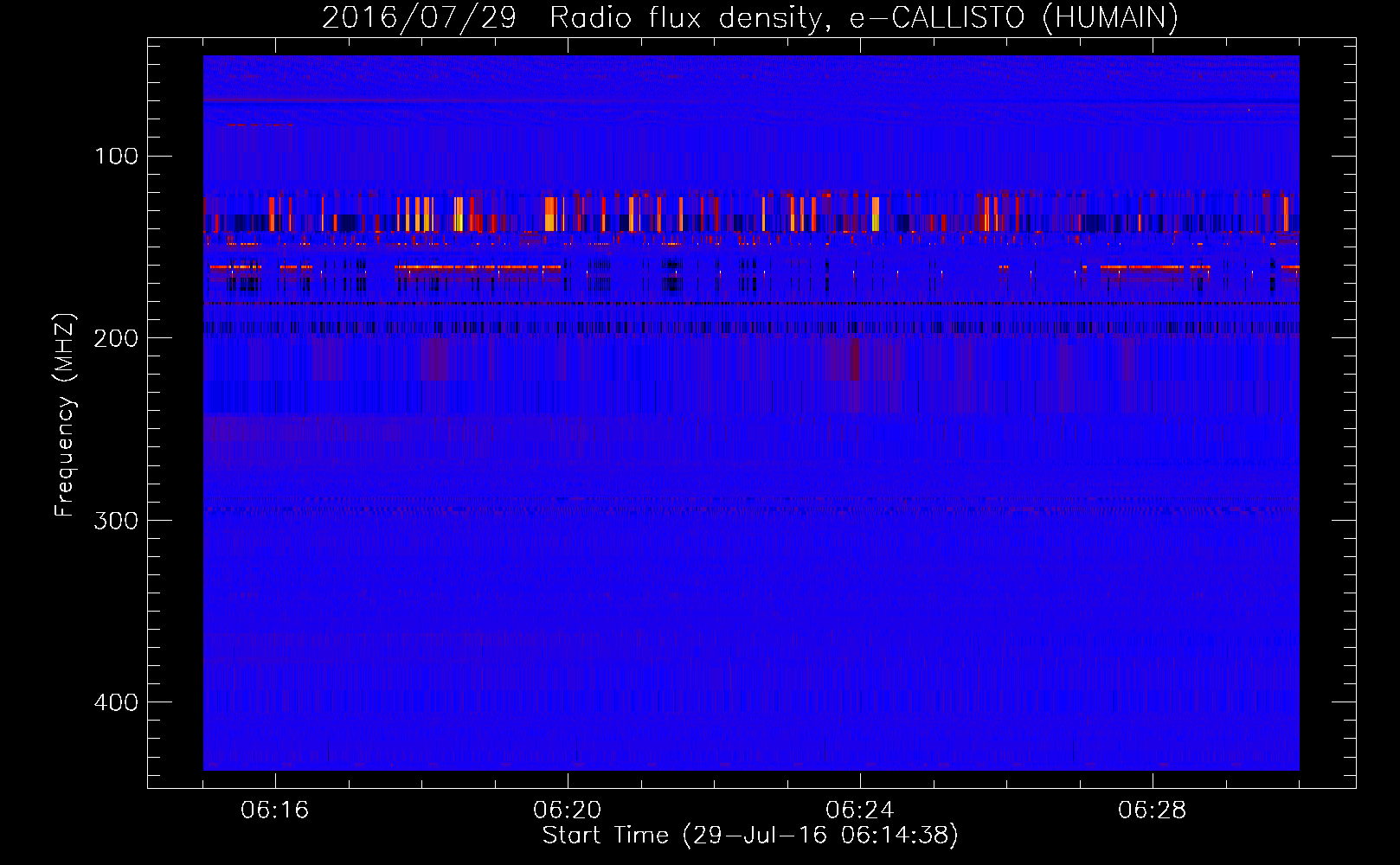This screenshot has width=1400, height=865.
Task: Click the 06:20 time tick label
Action: pyautogui.click(x=567, y=811)
